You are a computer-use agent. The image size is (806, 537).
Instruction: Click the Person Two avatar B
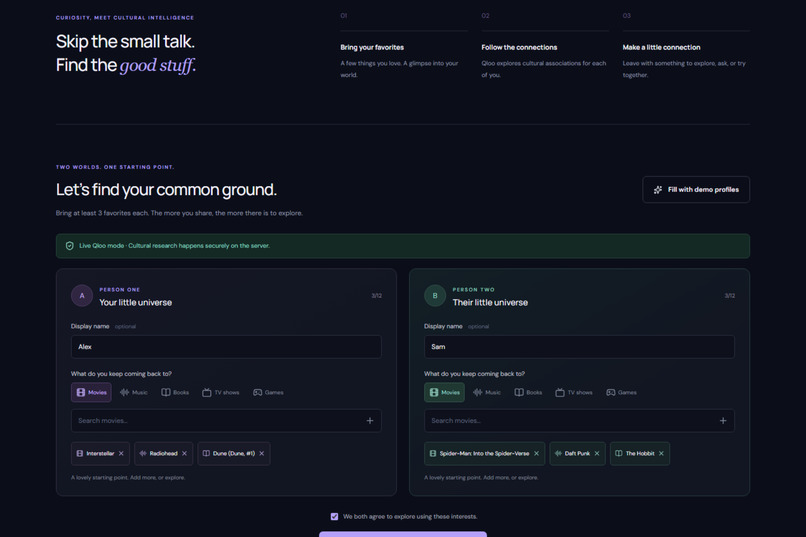[x=435, y=295]
